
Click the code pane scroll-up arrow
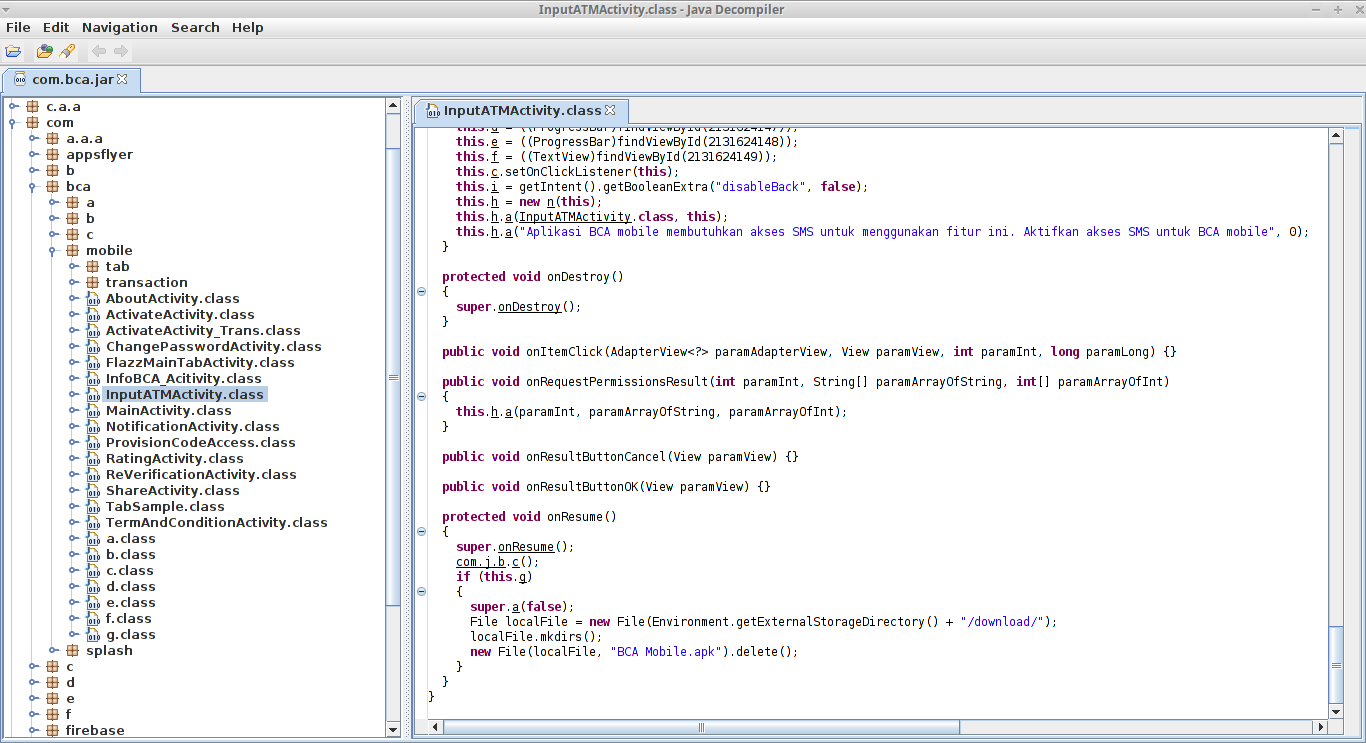point(1336,136)
